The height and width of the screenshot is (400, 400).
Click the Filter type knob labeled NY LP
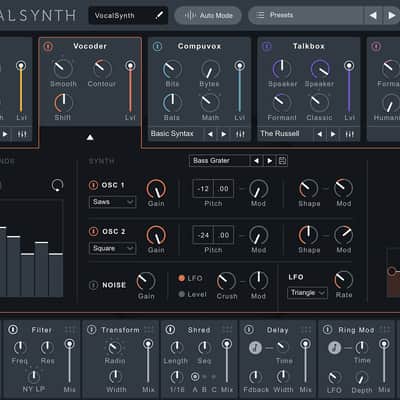coord(34,377)
